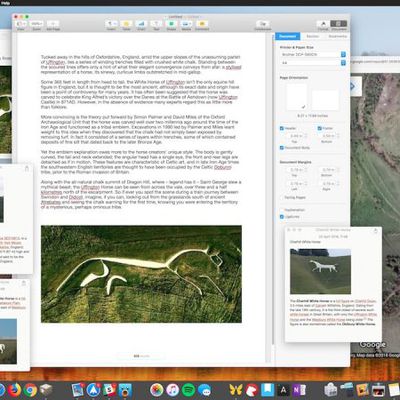
Task: Toggle the Header checkbox
Action: click(282, 128)
